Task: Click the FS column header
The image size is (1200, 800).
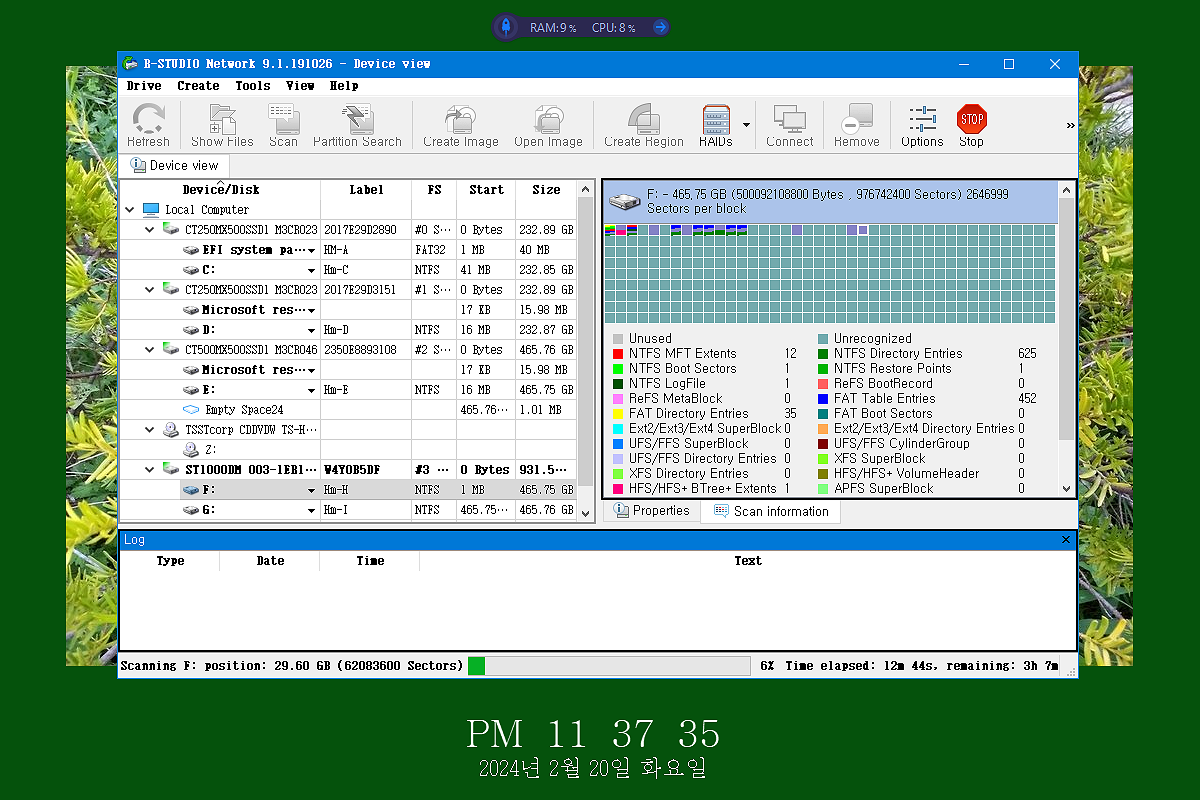Action: (434, 190)
